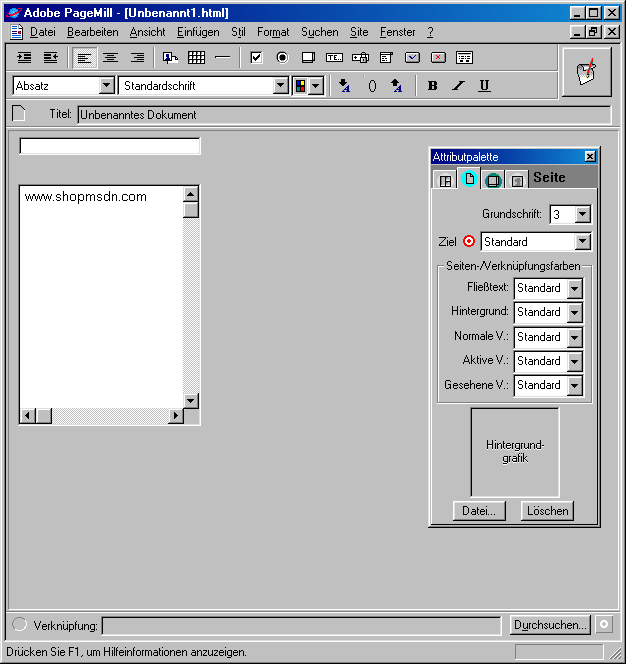This screenshot has width=626, height=664.
Task: Apply bold formatting with B icon
Action: (x=433, y=86)
